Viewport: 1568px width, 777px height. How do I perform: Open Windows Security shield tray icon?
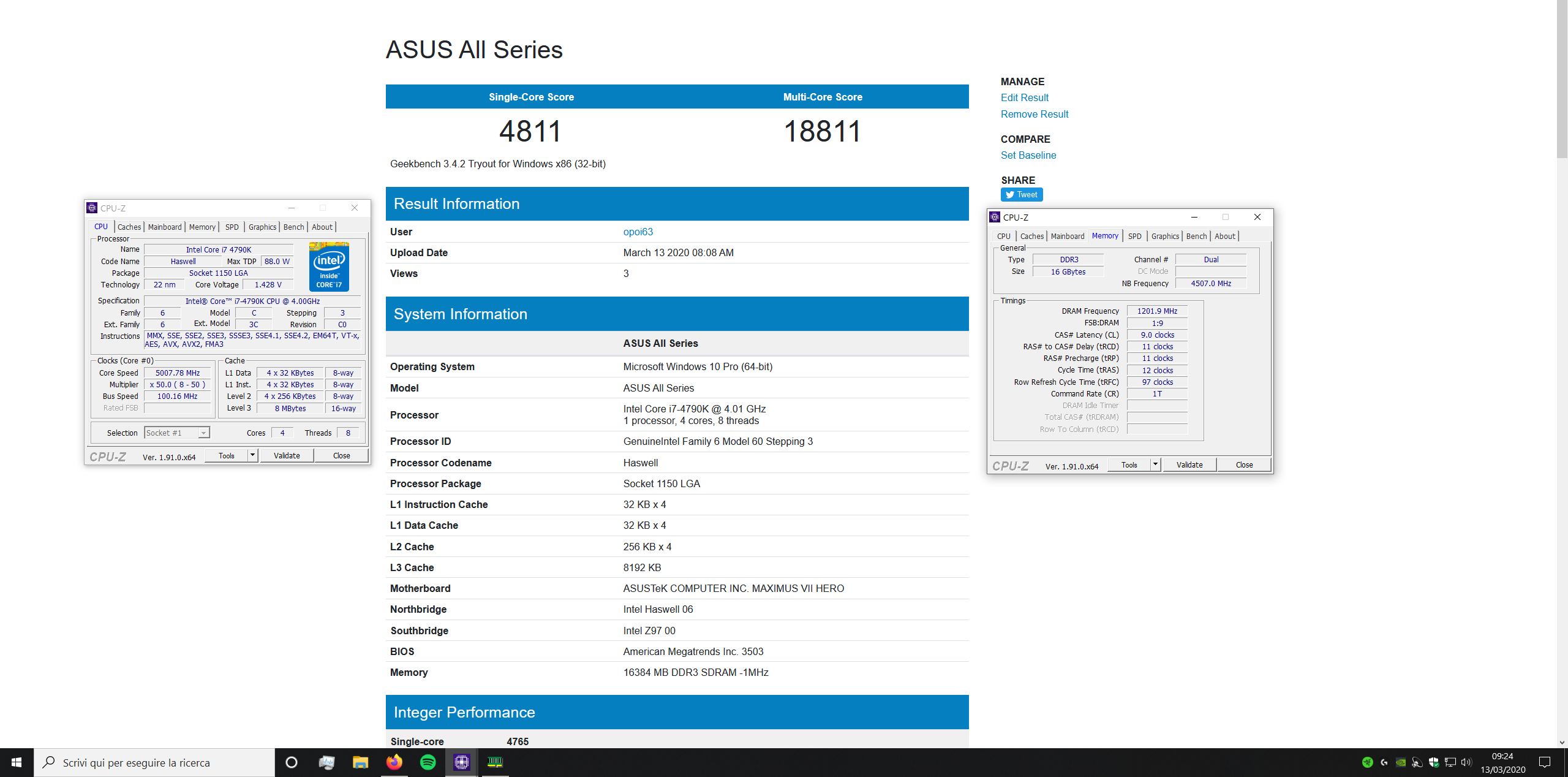(1434, 762)
